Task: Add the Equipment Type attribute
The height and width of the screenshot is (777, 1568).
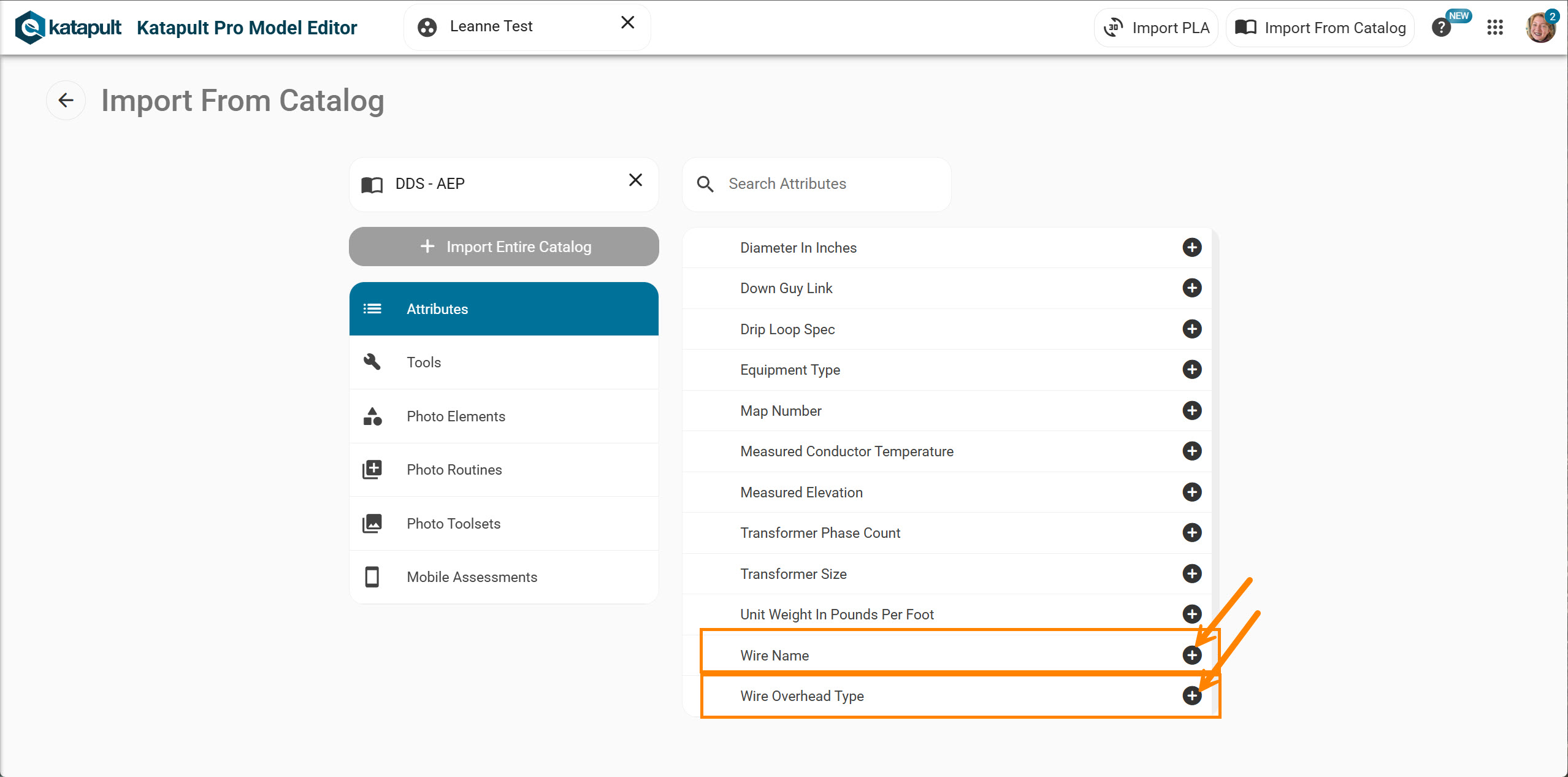Action: (x=1191, y=369)
